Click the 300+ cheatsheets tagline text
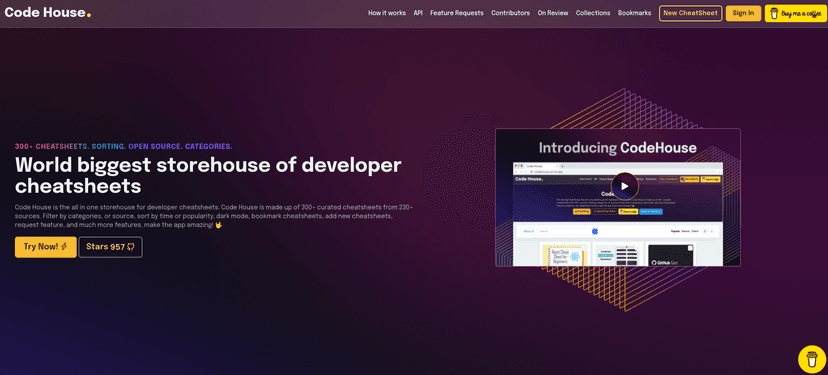 [x=124, y=146]
